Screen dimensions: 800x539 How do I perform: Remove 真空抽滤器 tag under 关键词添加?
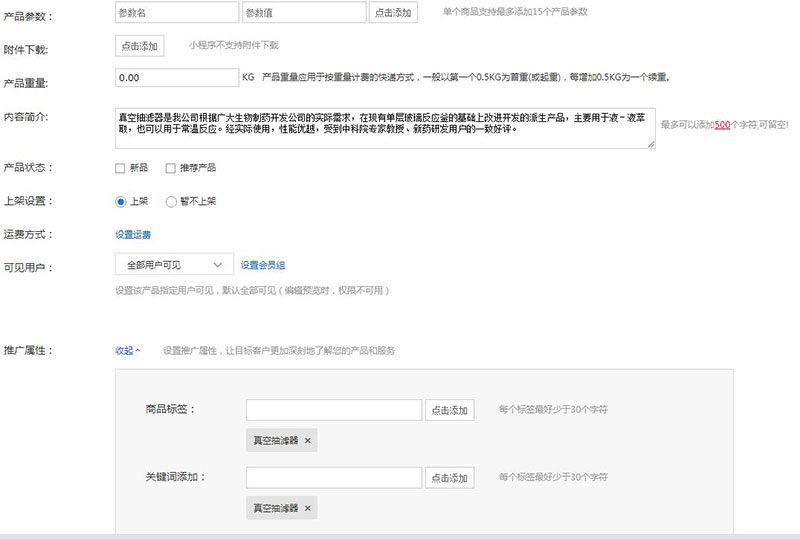308,508
